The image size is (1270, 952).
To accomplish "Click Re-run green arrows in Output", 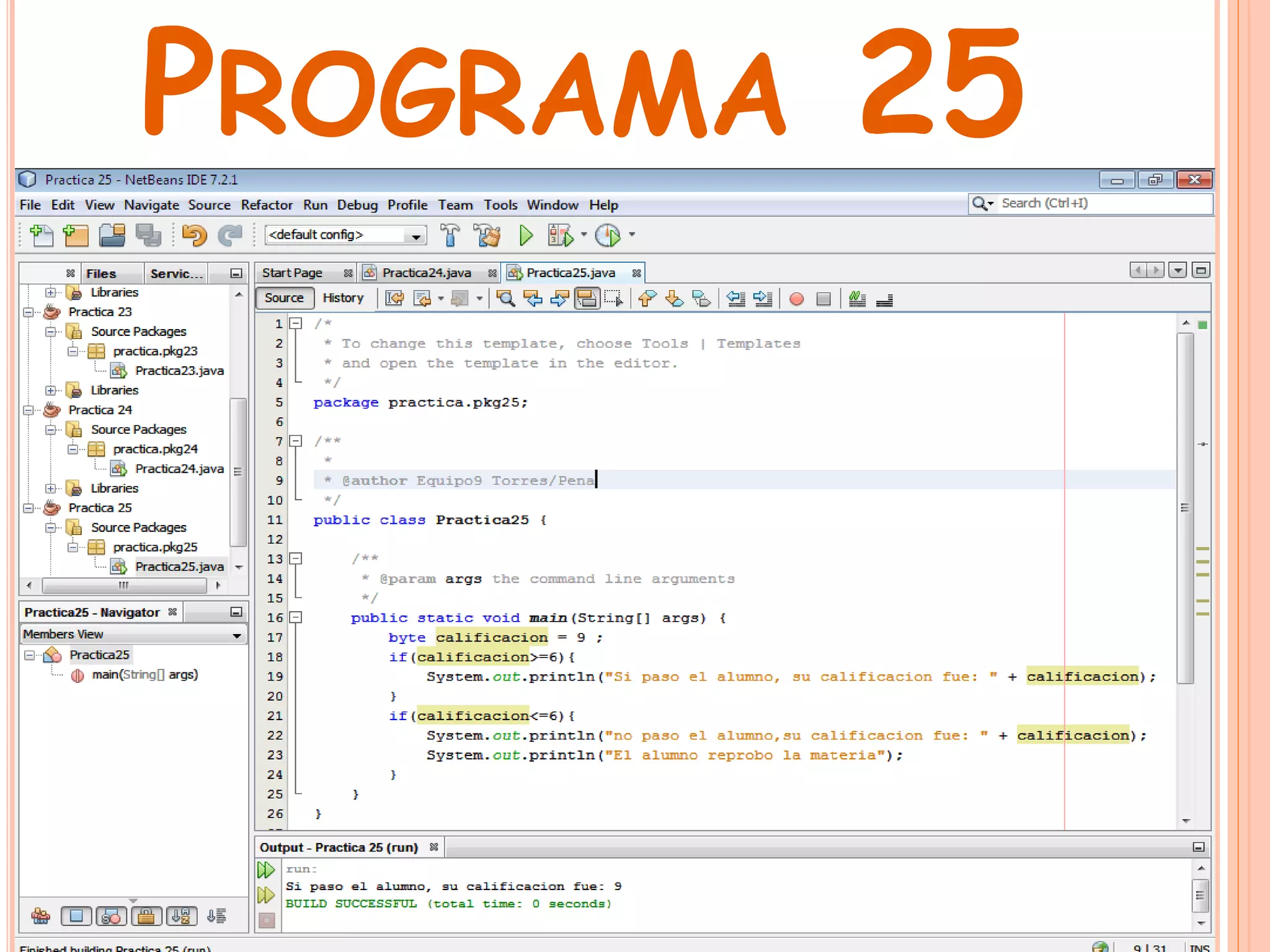I will pyautogui.click(x=266, y=870).
